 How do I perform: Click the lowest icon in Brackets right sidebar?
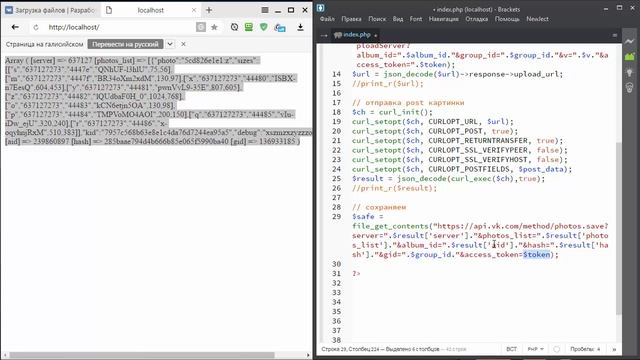[629, 87]
